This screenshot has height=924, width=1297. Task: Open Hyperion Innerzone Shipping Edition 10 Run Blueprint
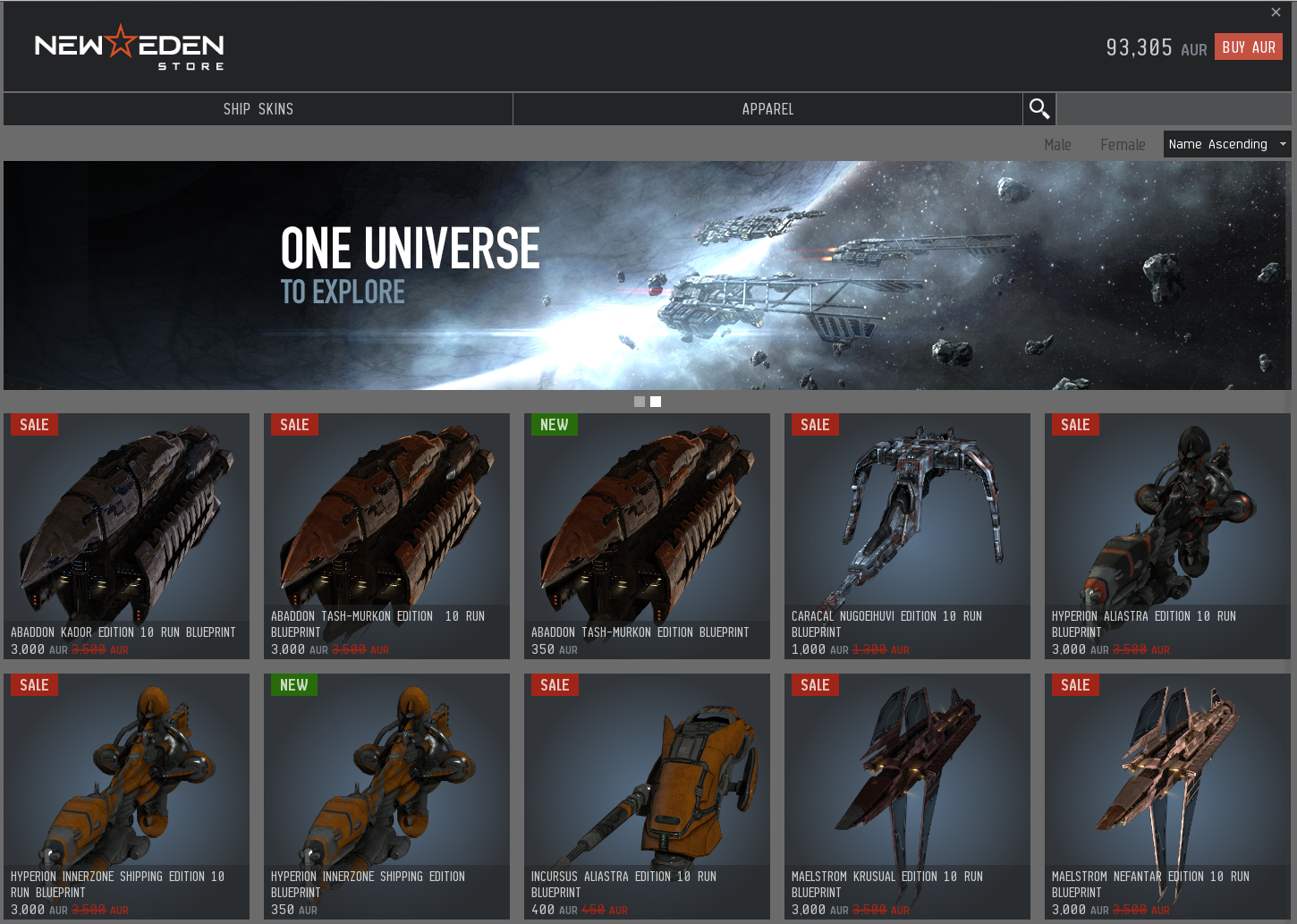click(126, 796)
